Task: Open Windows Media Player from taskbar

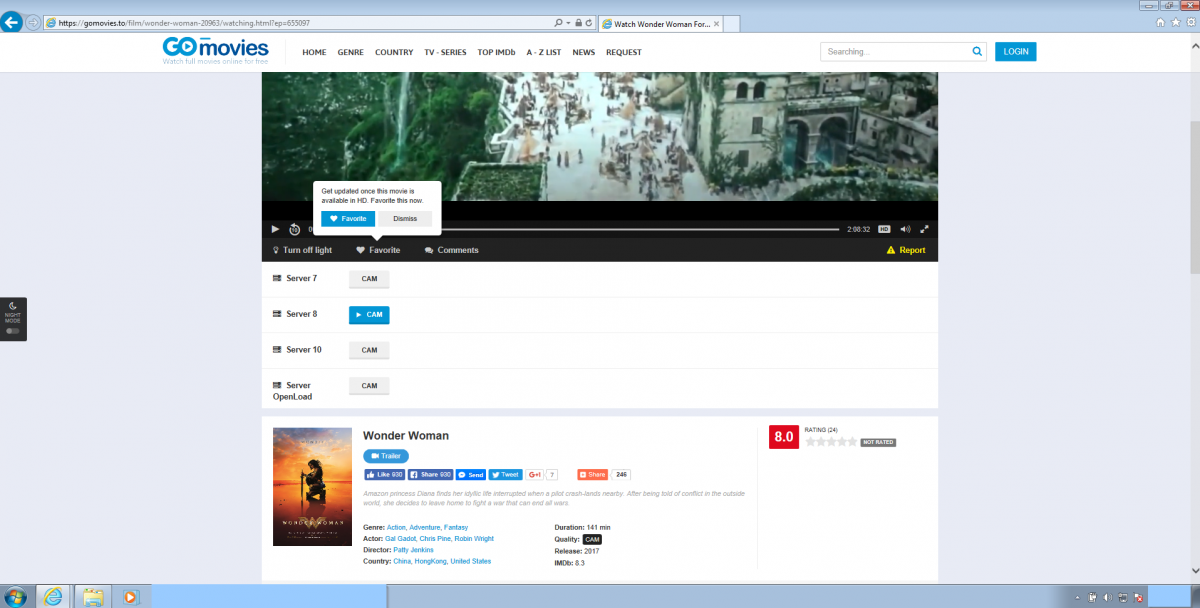Action: [x=130, y=597]
